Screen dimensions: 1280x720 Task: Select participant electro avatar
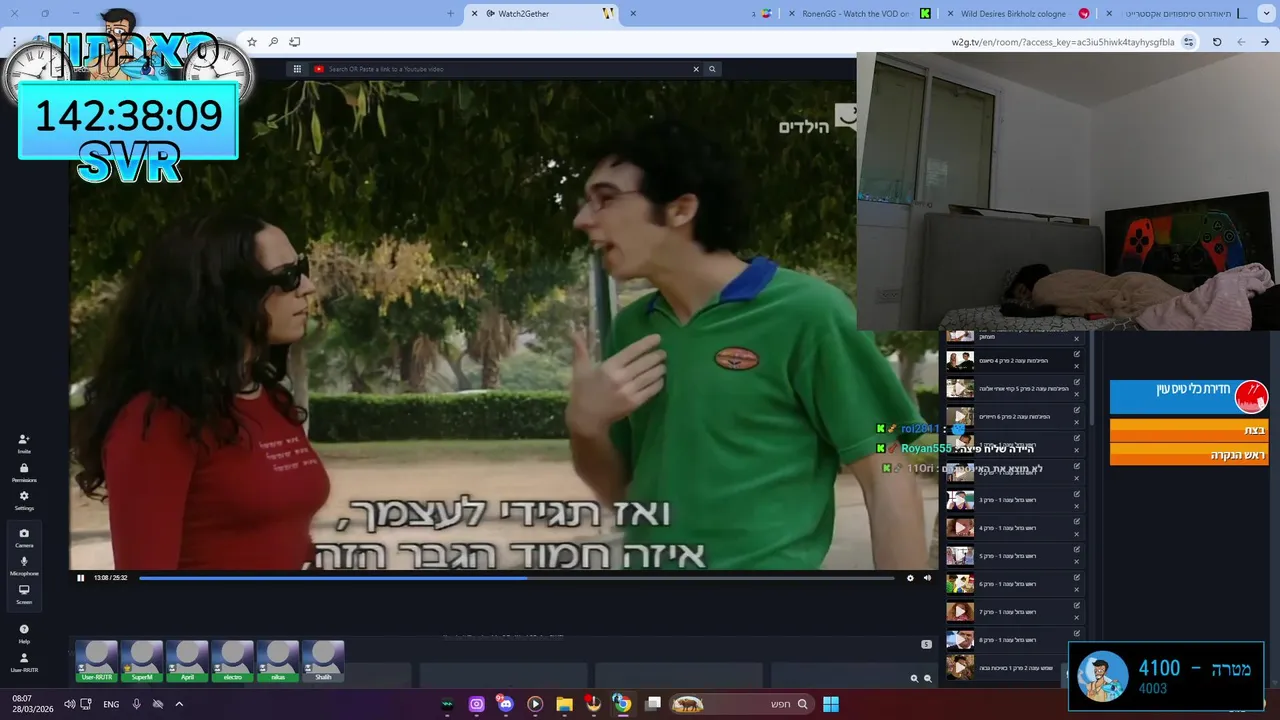coord(233,661)
